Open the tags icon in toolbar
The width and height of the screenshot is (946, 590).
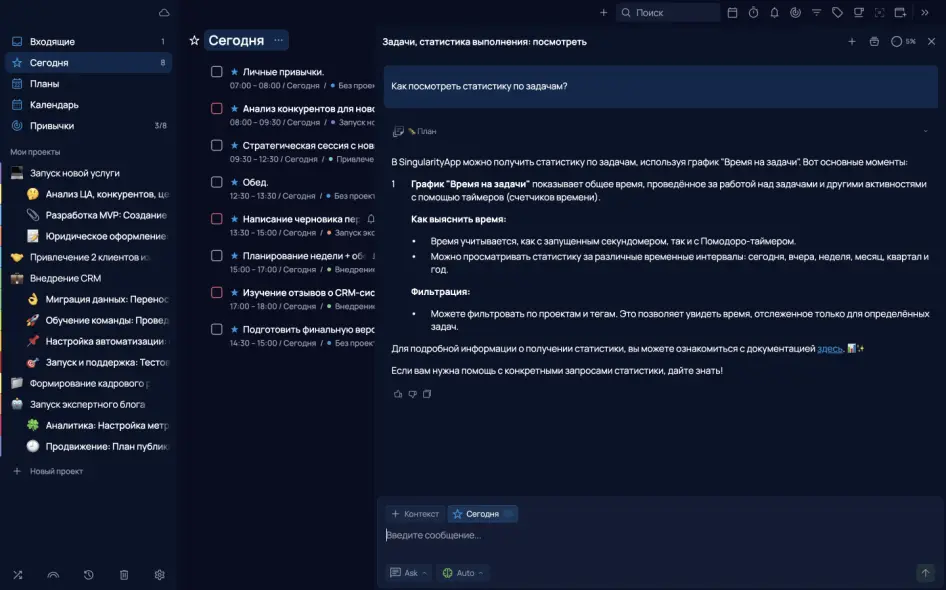tap(837, 13)
